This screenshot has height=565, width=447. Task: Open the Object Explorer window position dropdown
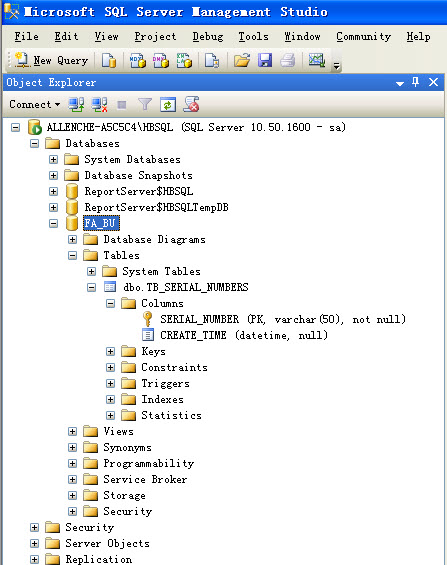tap(399, 83)
